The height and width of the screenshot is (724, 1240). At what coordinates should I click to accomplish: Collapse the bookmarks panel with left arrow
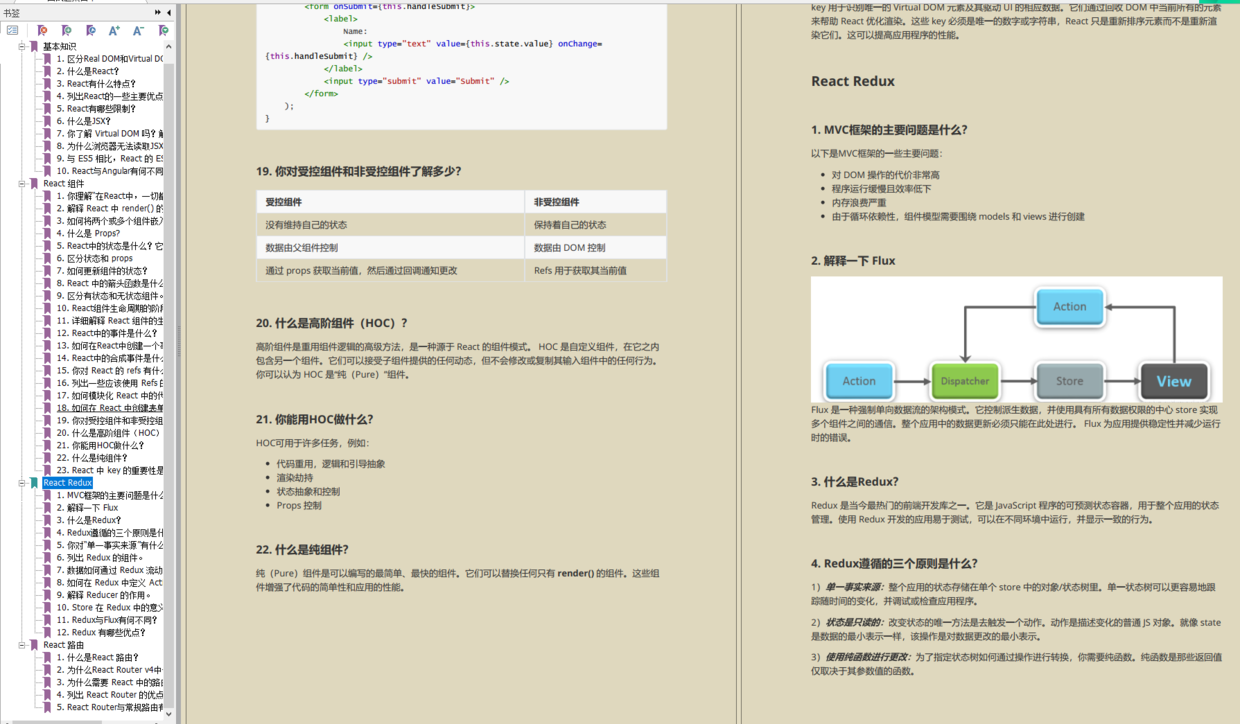pos(169,12)
